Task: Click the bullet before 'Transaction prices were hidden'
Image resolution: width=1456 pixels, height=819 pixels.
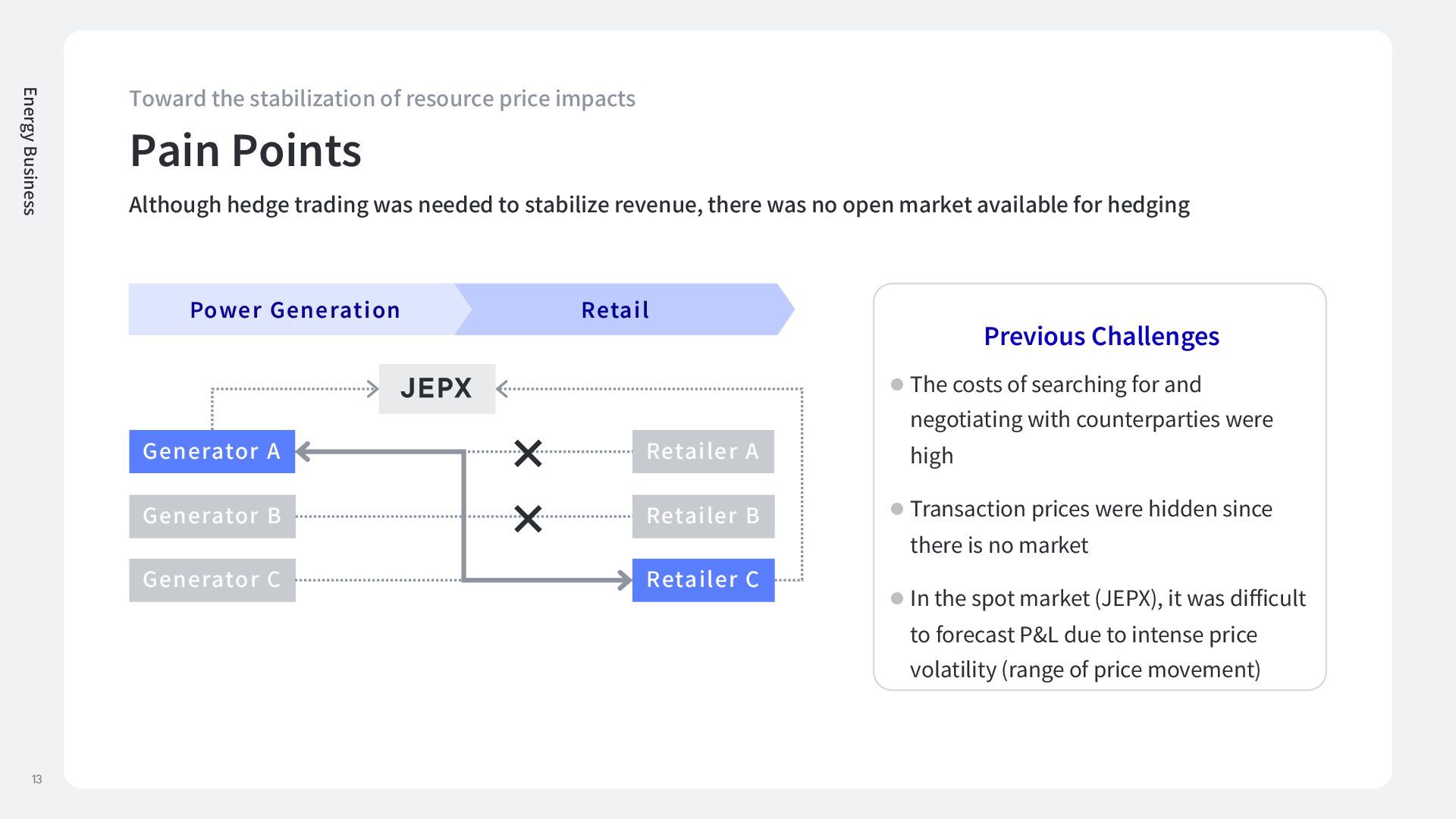Action: (x=897, y=509)
